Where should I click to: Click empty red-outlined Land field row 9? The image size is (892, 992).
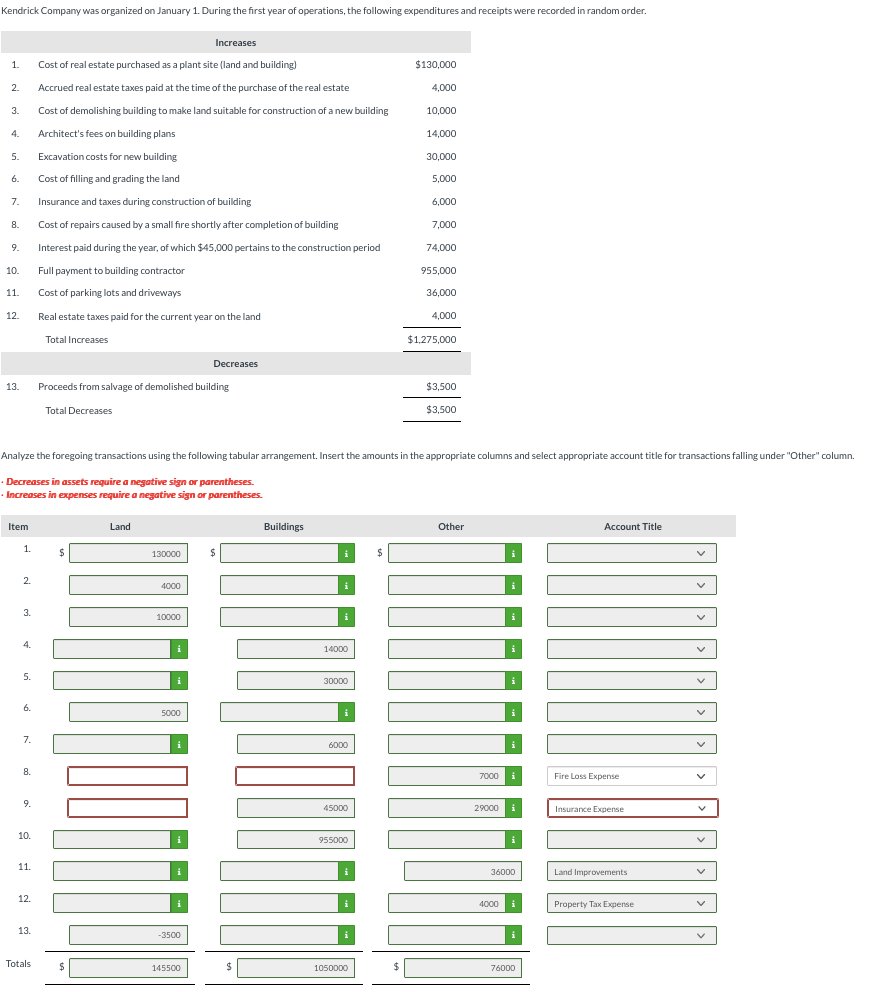[x=127, y=808]
